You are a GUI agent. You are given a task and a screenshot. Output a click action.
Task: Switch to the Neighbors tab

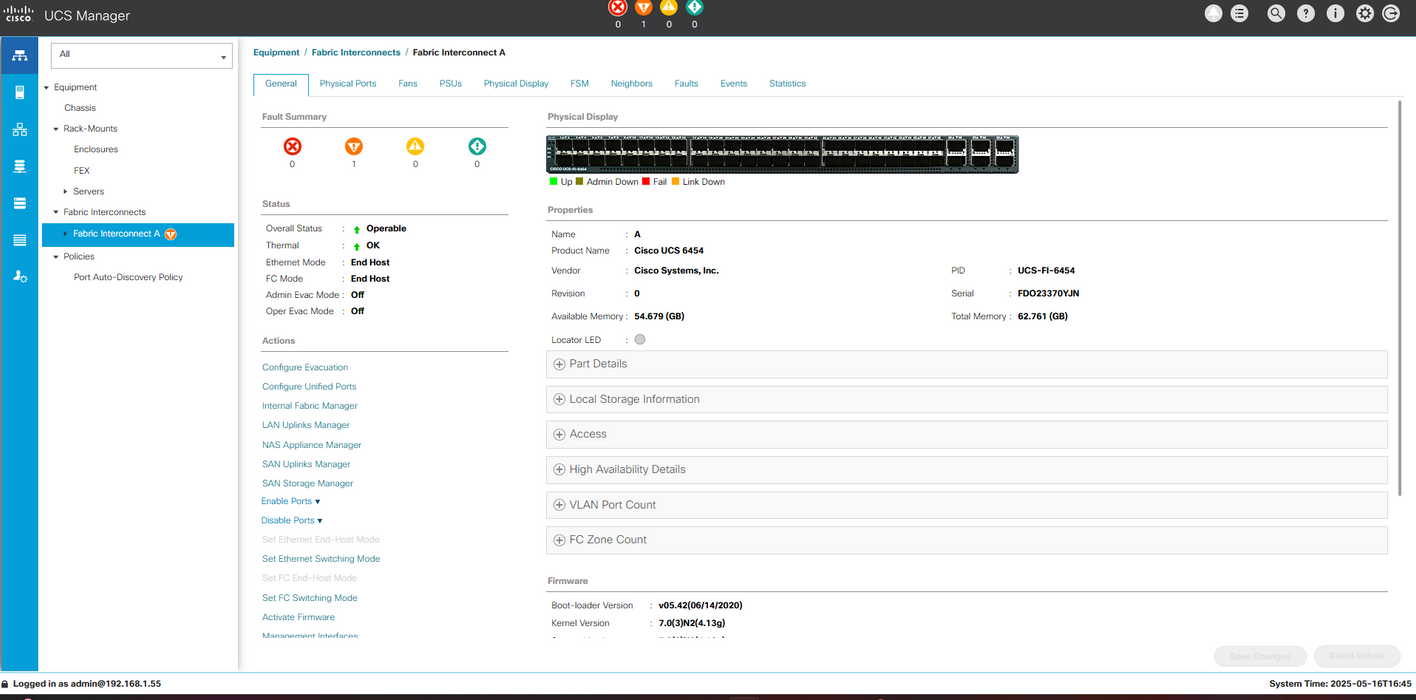[x=632, y=84]
